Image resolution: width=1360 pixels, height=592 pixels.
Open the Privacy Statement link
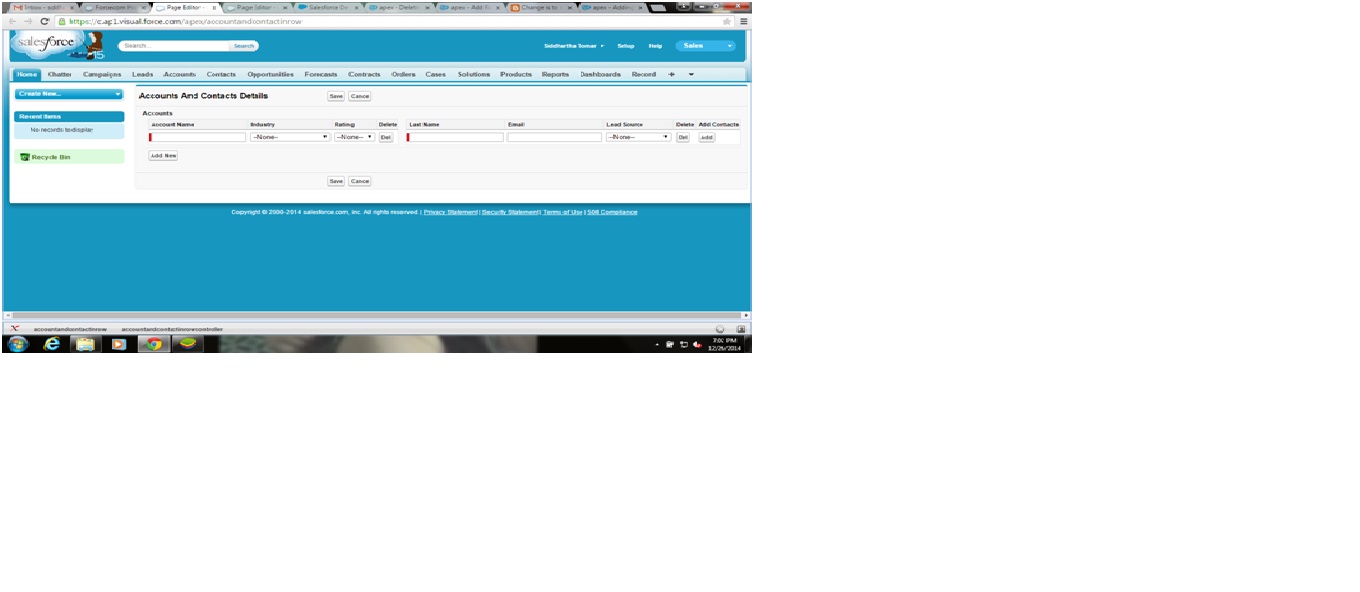[x=450, y=212]
